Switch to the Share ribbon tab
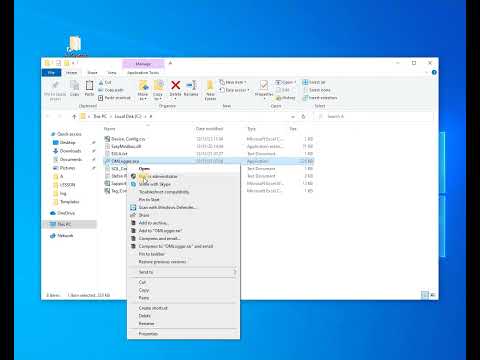The image size is (480, 360). 92,72
